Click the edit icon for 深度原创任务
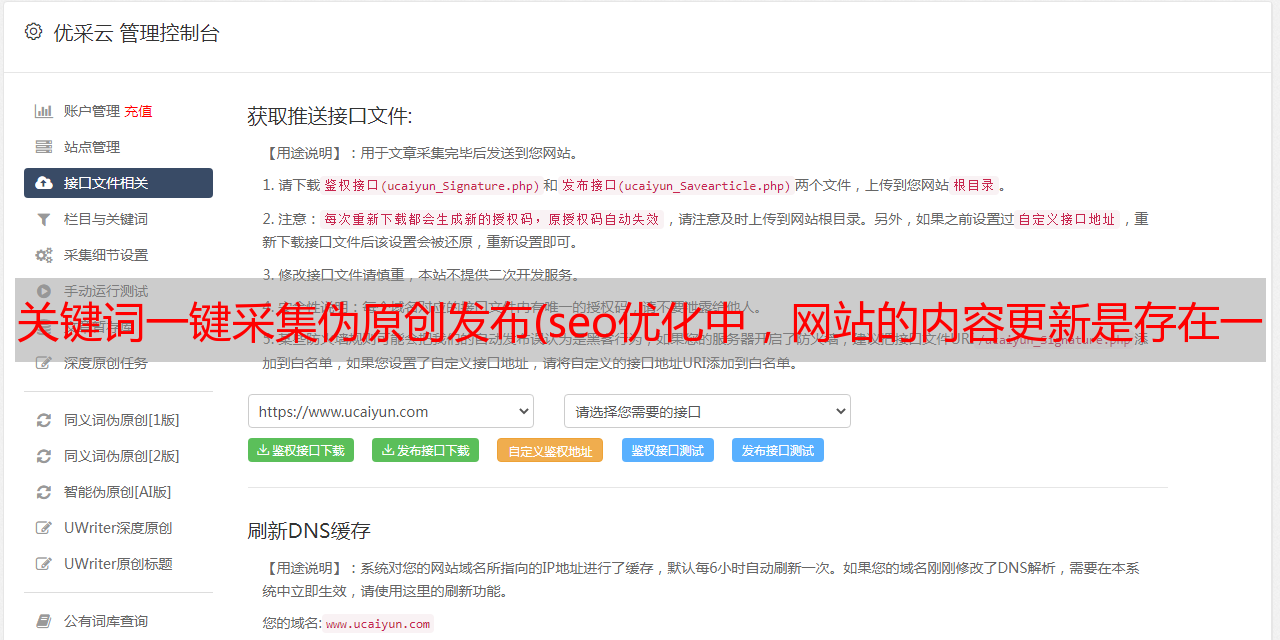Viewport: 1280px width, 640px height. (x=44, y=363)
